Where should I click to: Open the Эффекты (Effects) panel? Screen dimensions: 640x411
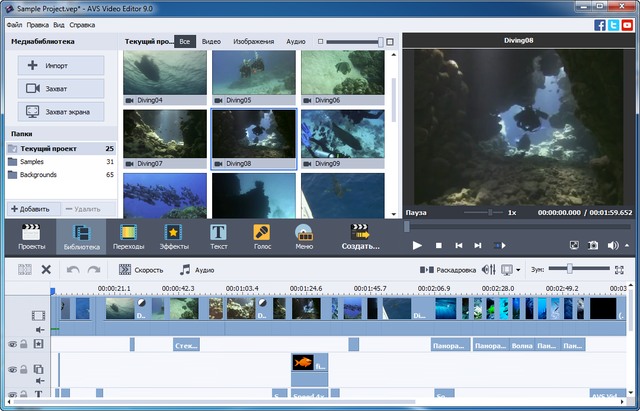click(173, 235)
